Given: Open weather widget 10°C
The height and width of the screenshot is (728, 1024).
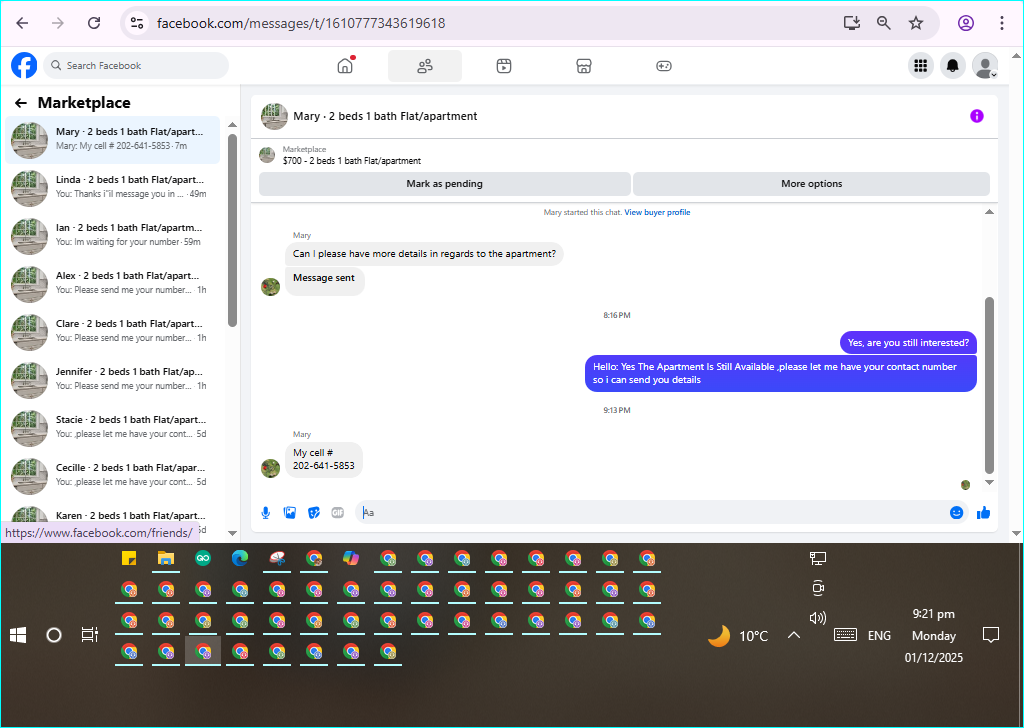Looking at the screenshot, I should click(738, 635).
